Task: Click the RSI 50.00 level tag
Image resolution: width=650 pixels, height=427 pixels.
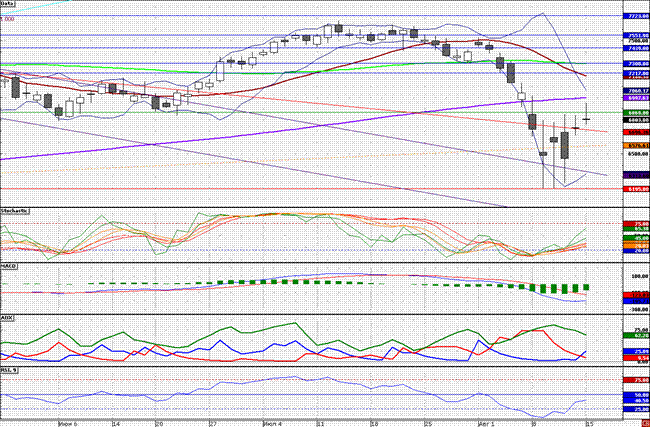Action: pyautogui.click(x=638, y=395)
